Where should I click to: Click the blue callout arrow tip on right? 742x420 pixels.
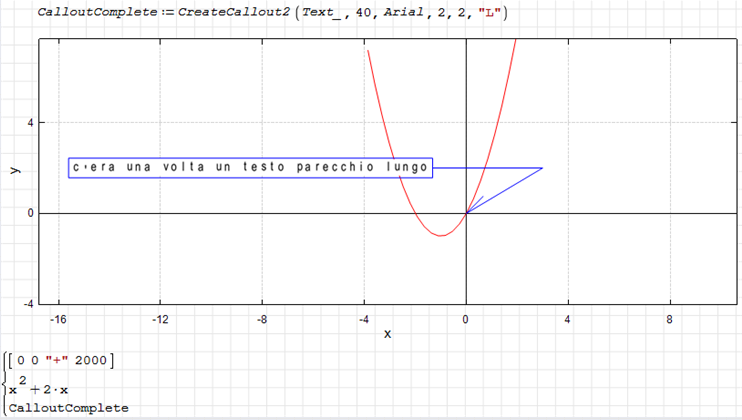pyautogui.click(x=541, y=168)
